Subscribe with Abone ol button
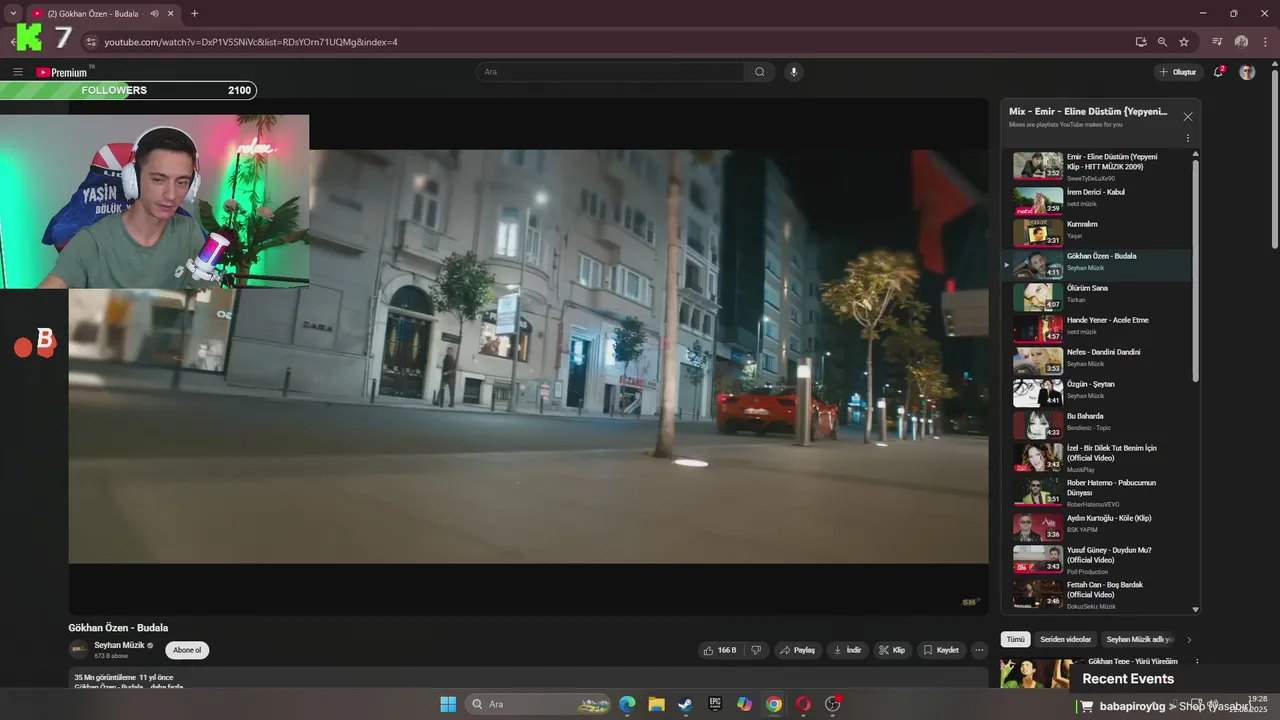Image resolution: width=1280 pixels, height=720 pixels. (x=187, y=650)
